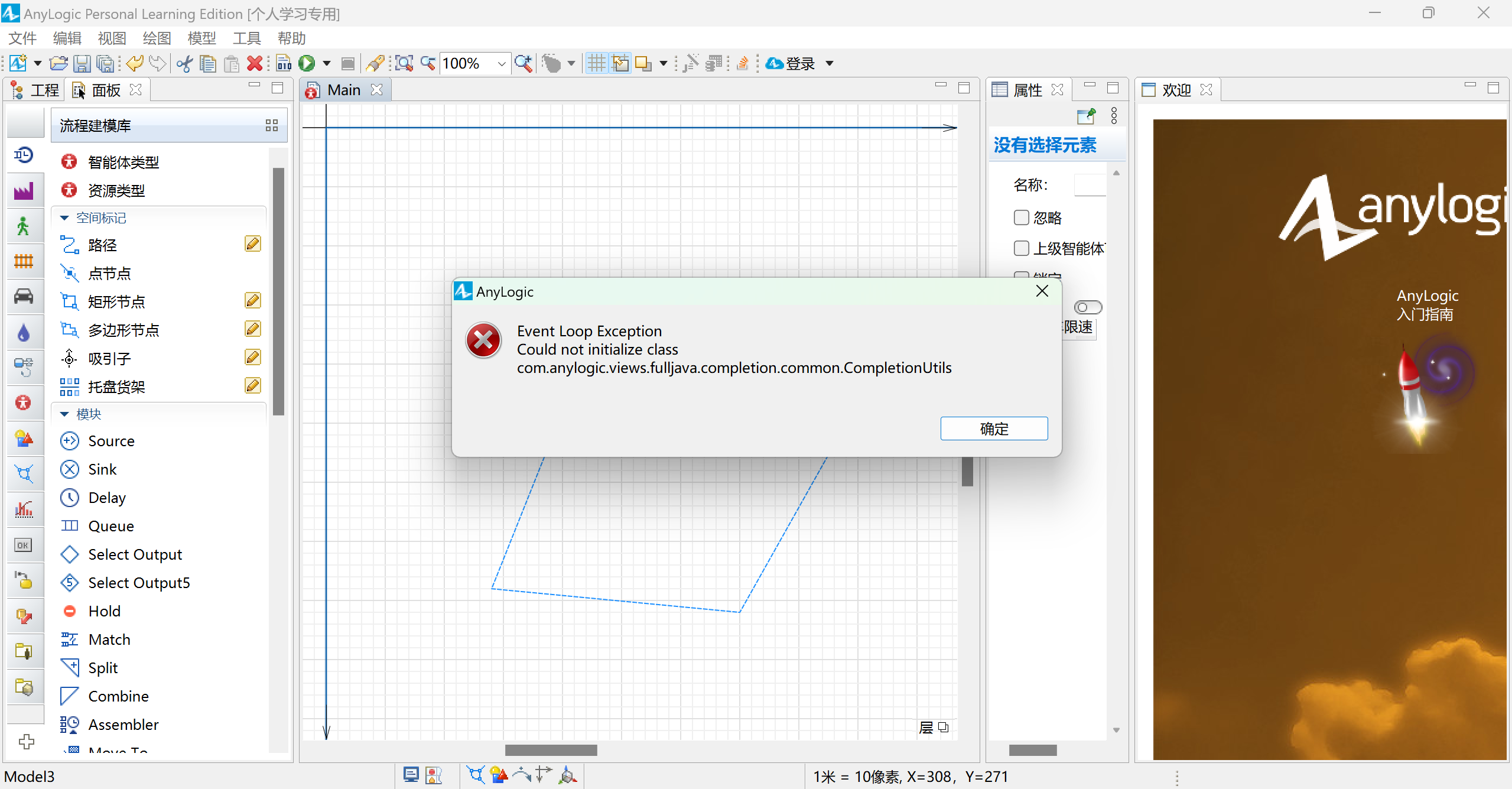Collapse the 空间标记 section
Viewport: 1512px width, 789px height.
click(64, 218)
